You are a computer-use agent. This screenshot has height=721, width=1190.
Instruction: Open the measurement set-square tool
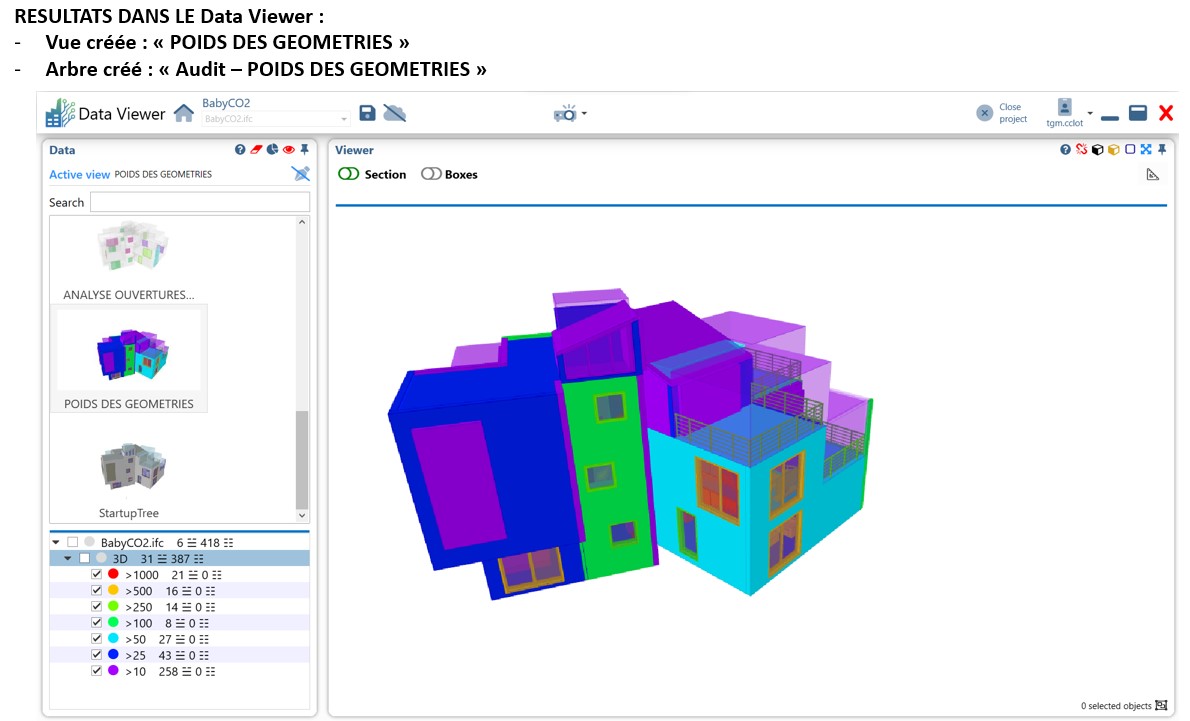click(1152, 175)
